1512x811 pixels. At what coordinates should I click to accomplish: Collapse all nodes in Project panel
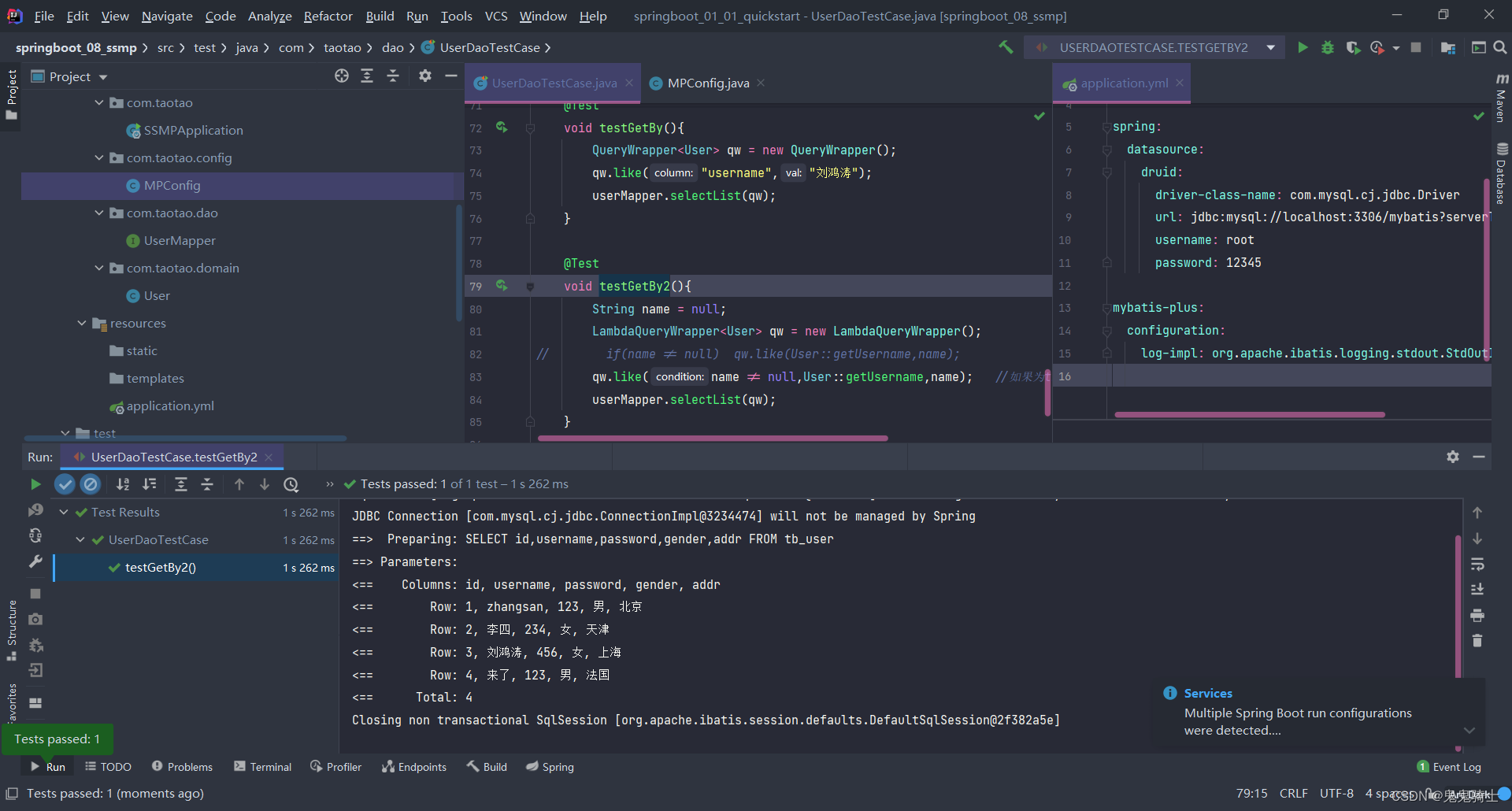point(393,76)
